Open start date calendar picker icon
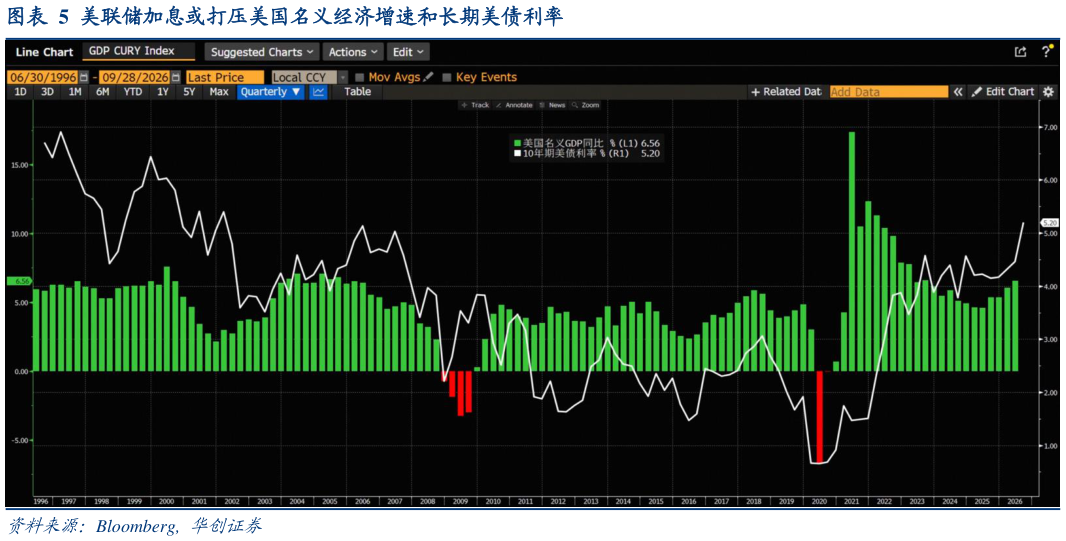This screenshot has width=1066, height=541. click(84, 77)
